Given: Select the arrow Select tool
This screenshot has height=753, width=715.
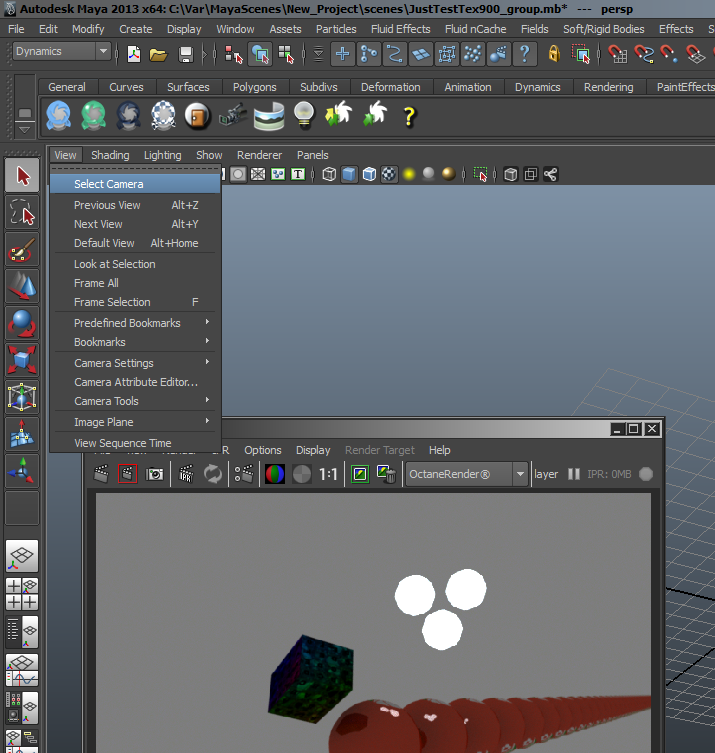Looking at the screenshot, I should click(x=22, y=176).
